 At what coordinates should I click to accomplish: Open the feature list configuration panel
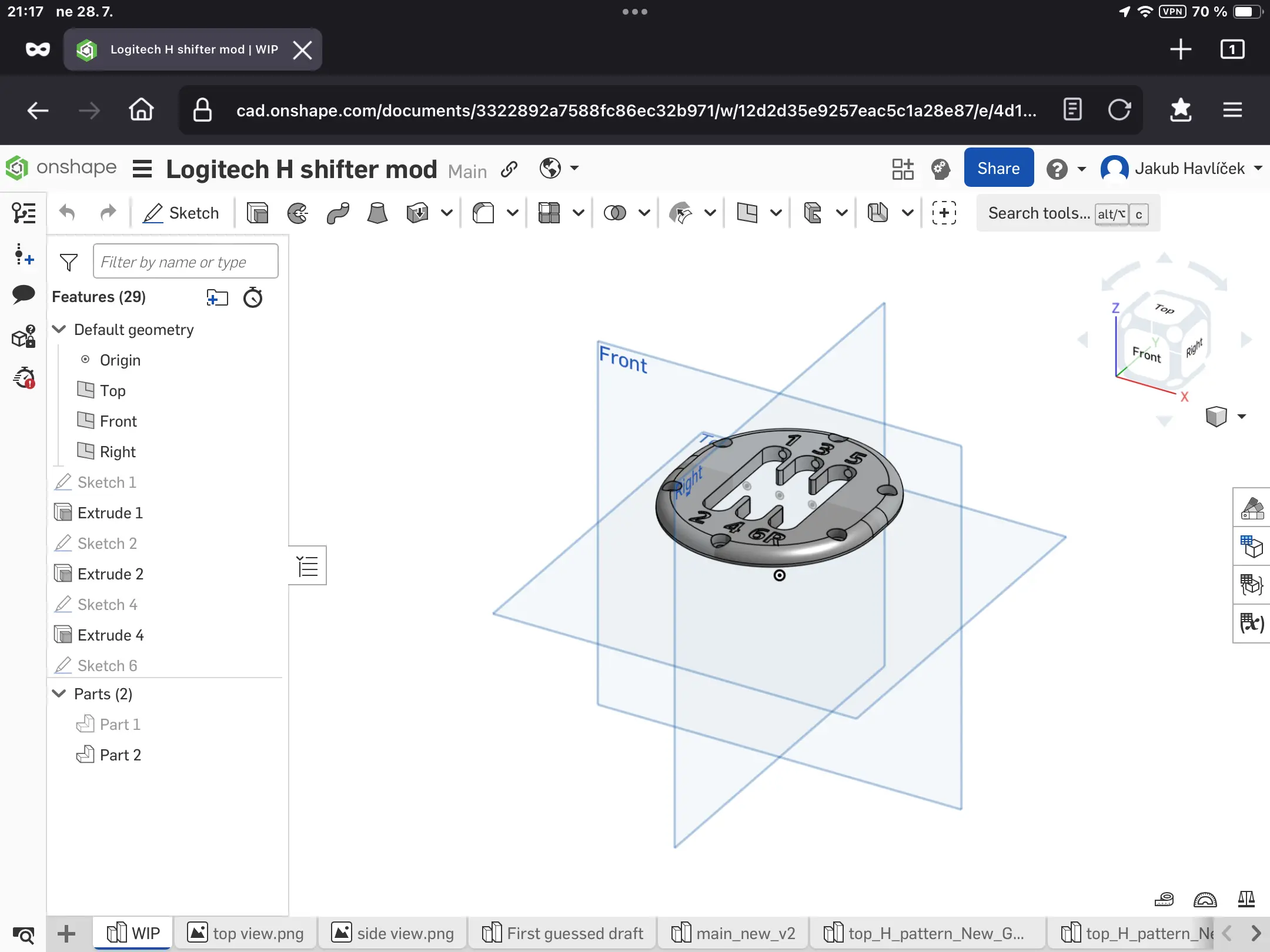tap(24, 213)
